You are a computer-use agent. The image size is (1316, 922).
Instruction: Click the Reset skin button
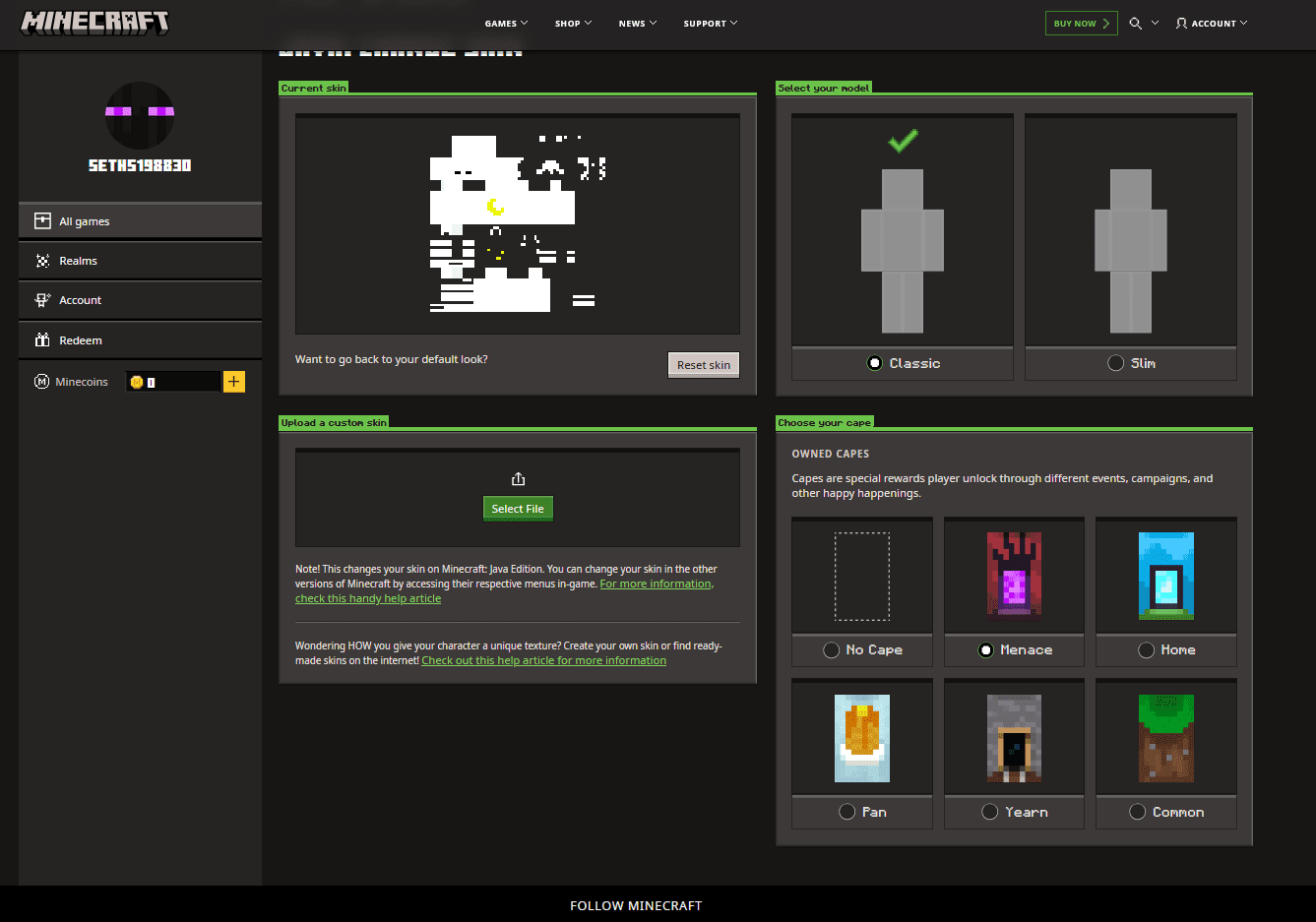coord(703,364)
